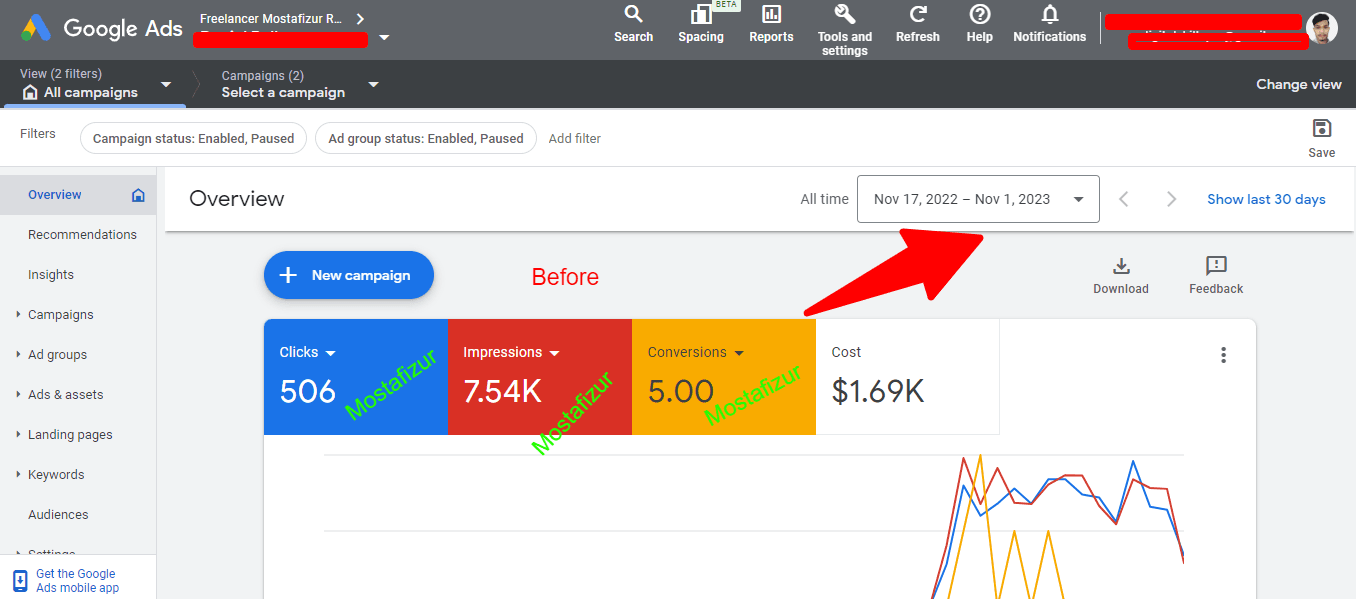Image resolution: width=1356 pixels, height=599 pixels.
Task: Click Show last 30 days link
Action: pyautogui.click(x=1265, y=199)
